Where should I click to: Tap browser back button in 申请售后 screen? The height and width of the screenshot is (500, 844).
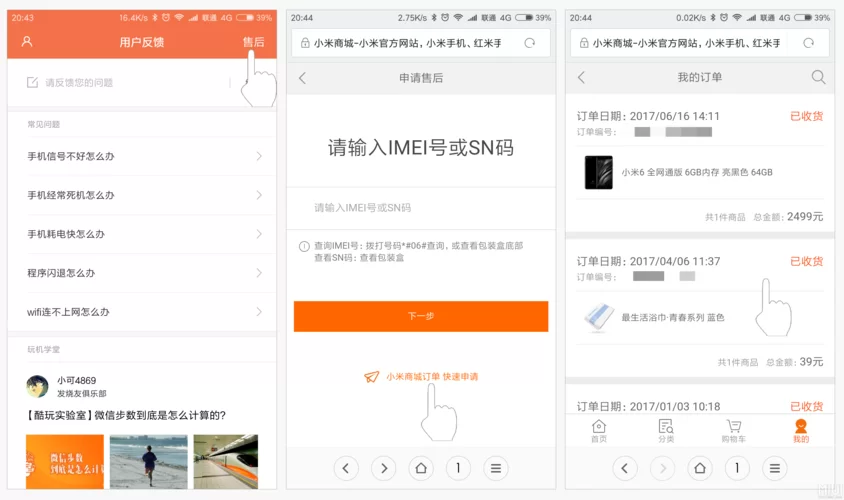click(x=346, y=468)
